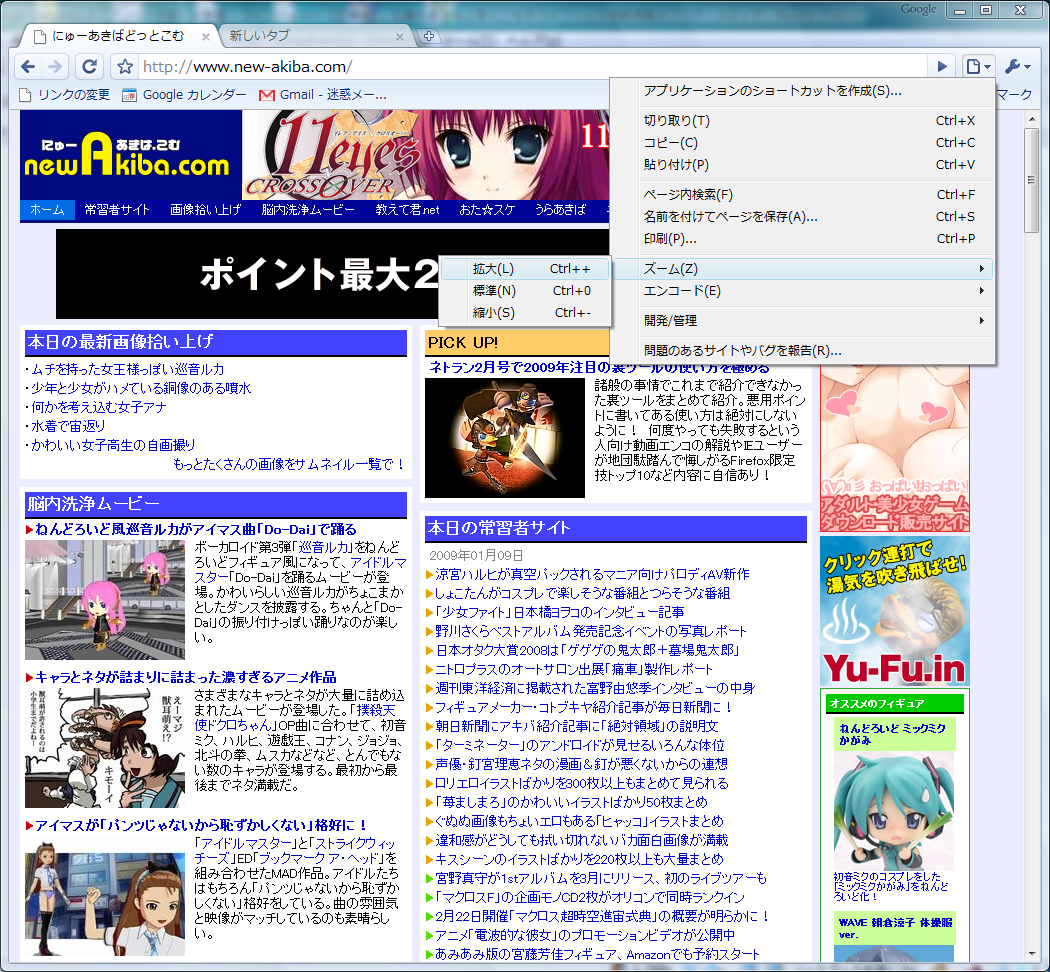Click the dancing 巡音ルカ video thumbnail
Image resolution: width=1050 pixels, height=972 pixels.
pos(105,600)
